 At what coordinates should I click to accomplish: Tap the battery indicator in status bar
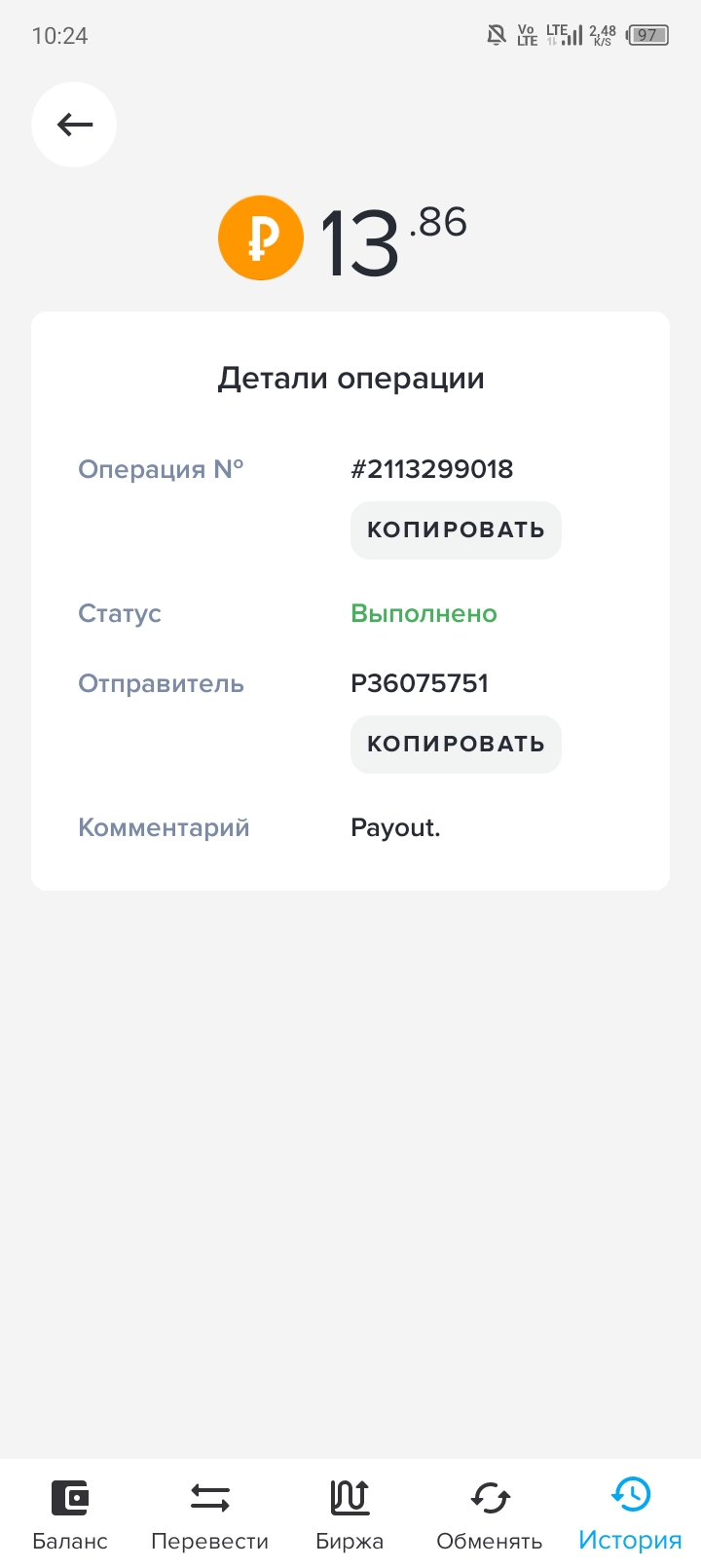pos(647,36)
